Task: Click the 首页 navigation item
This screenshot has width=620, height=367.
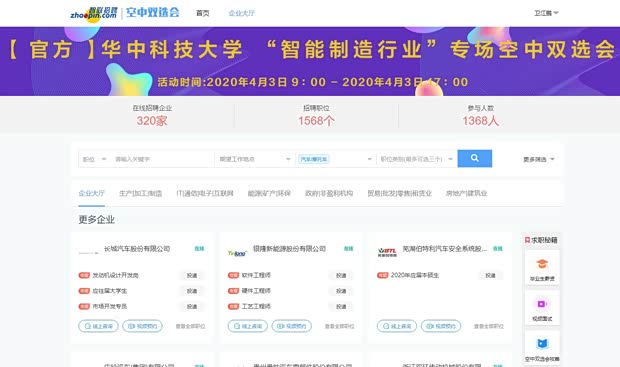Action: click(x=202, y=13)
